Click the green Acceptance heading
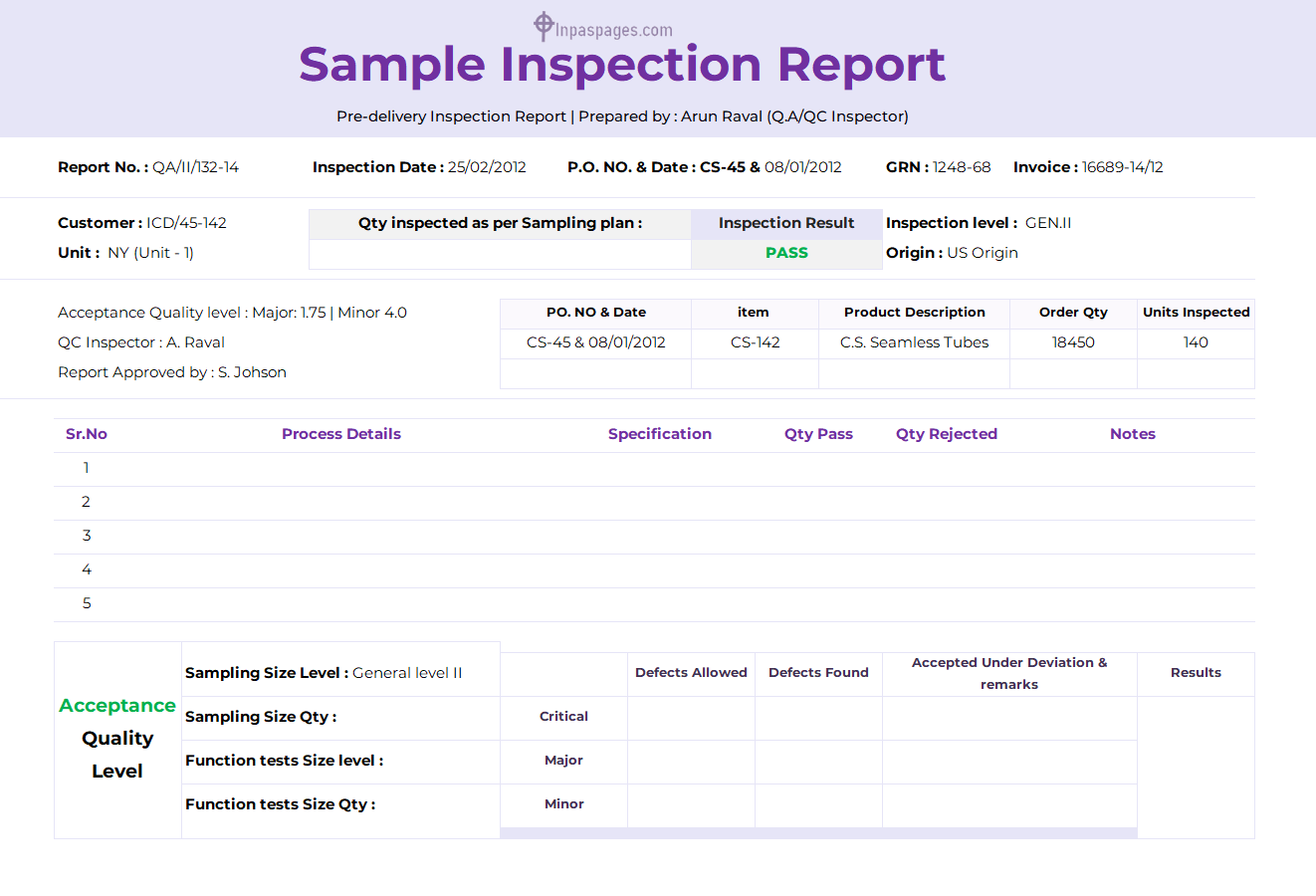The width and height of the screenshot is (1316, 896). click(116, 705)
